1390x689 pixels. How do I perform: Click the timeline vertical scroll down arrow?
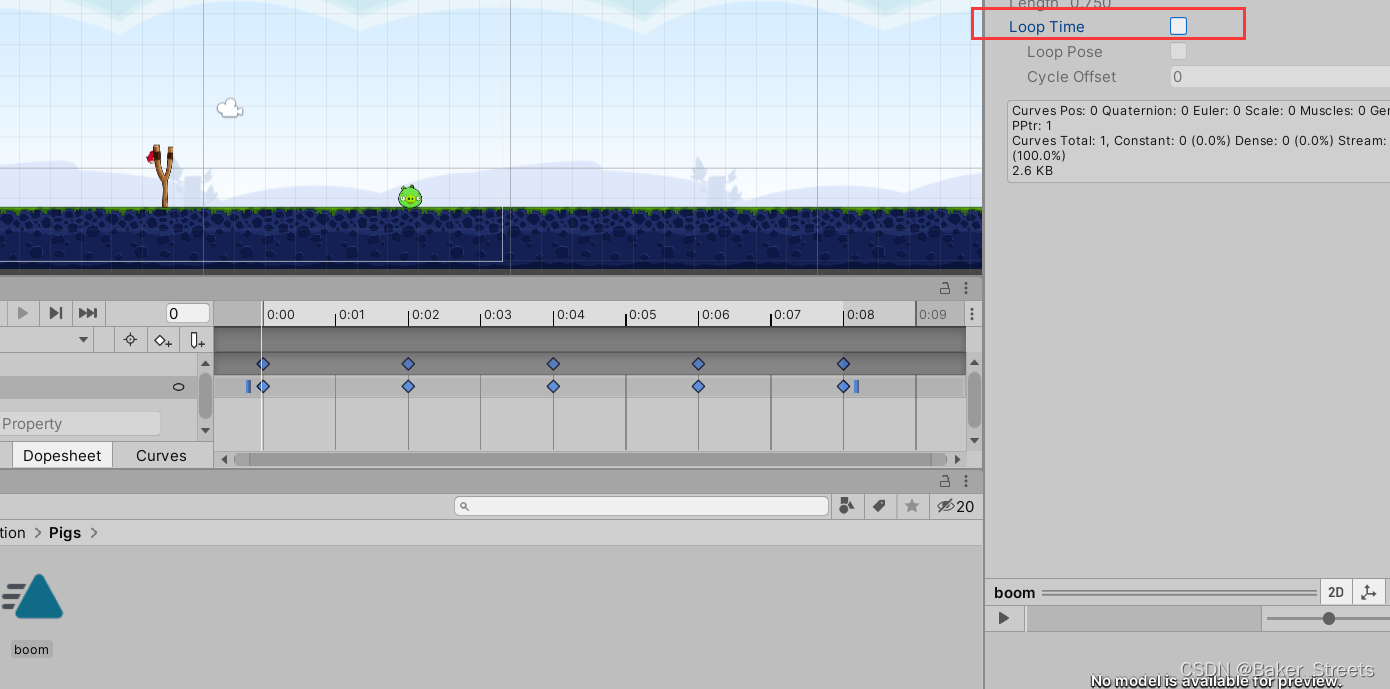pyautogui.click(x=974, y=440)
